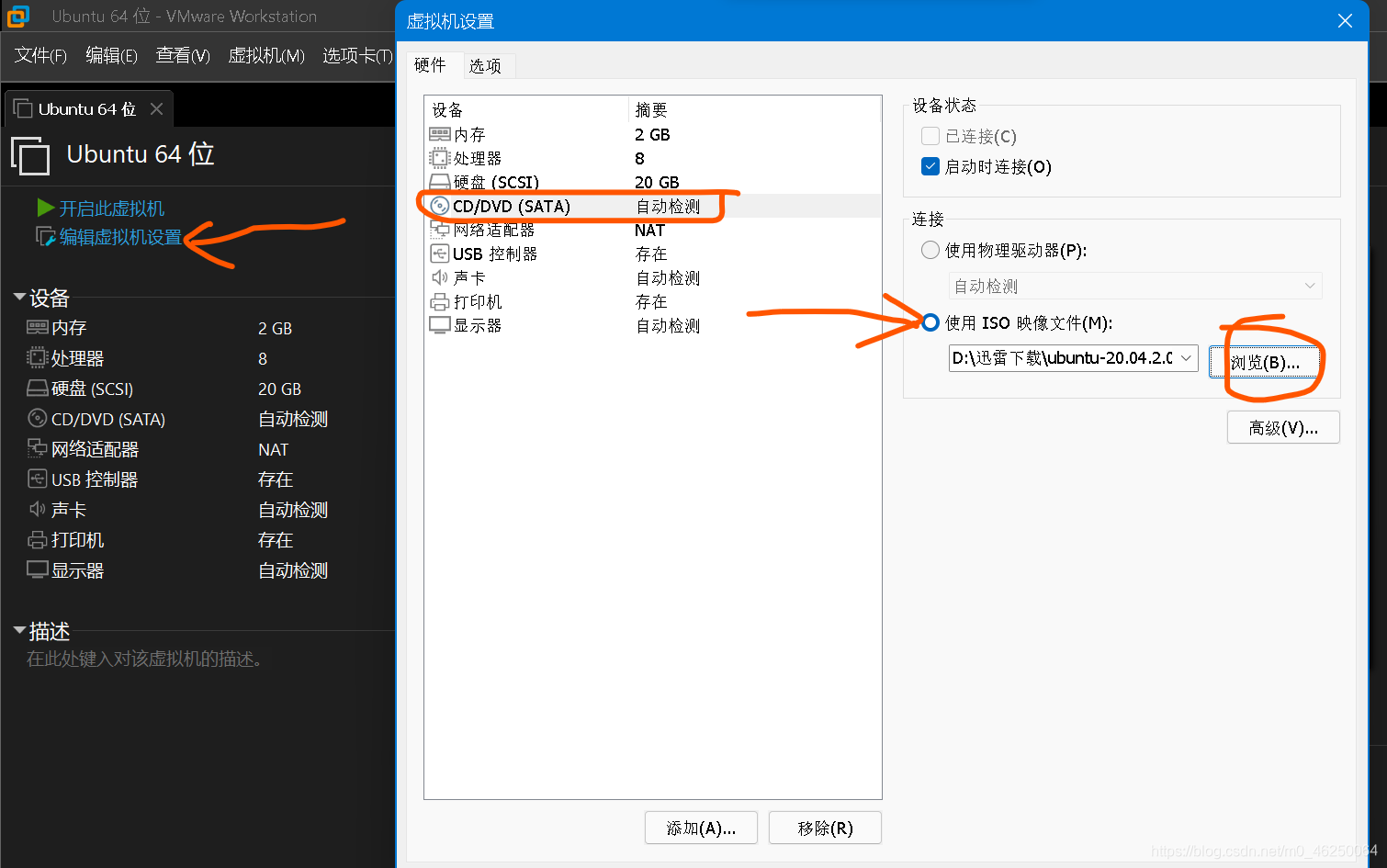Click the 在此处键入对该虚拟机的描述 description field
The height and width of the screenshot is (868, 1387).
tap(144, 659)
